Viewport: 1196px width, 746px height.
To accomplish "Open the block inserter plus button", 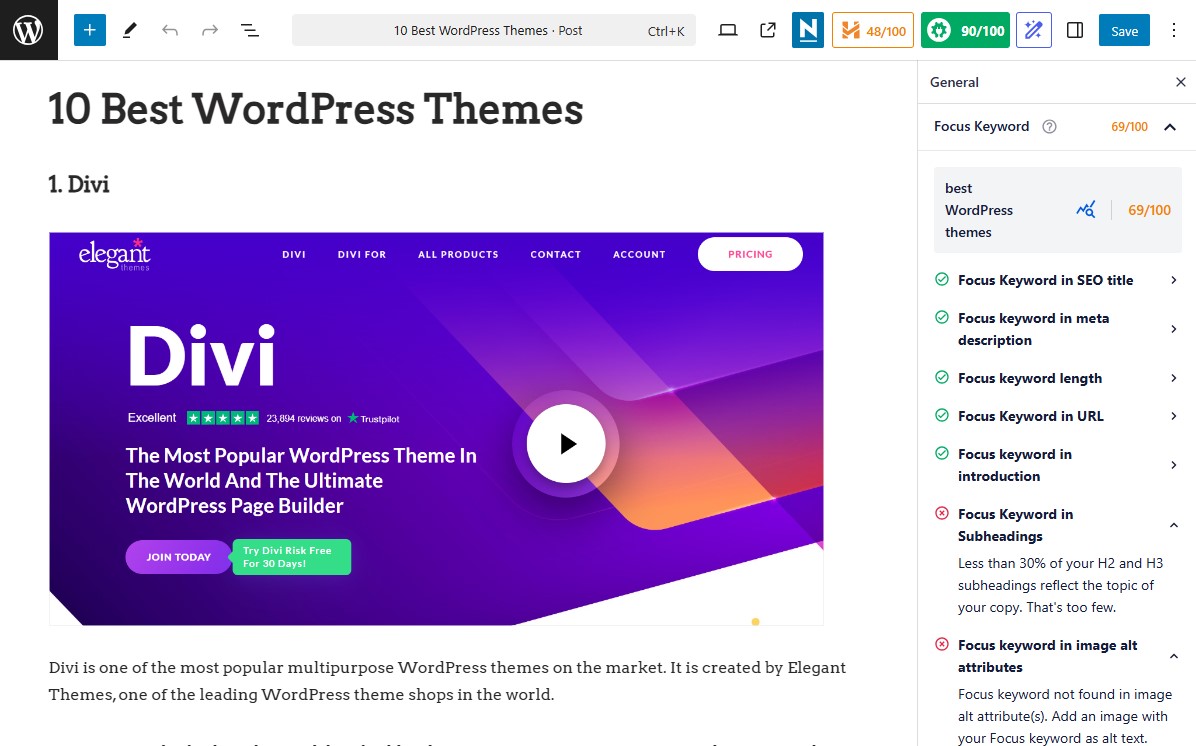I will tap(89, 31).
